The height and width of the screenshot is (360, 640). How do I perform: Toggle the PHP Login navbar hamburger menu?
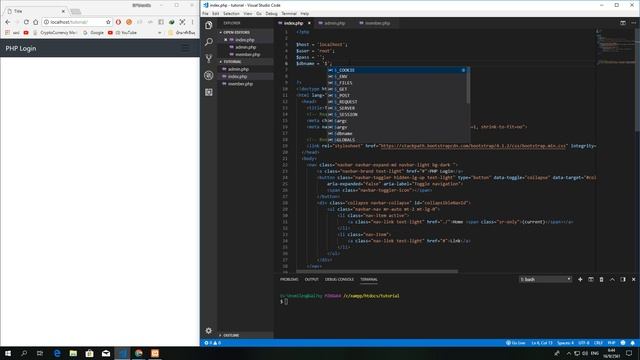pos(185,48)
